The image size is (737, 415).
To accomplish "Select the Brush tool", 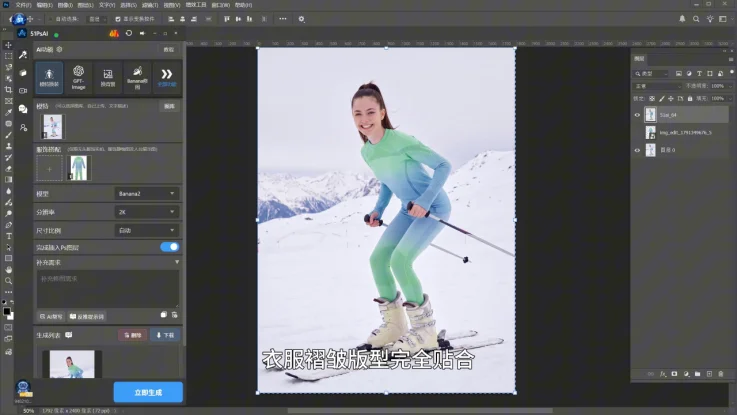I will tap(8, 135).
